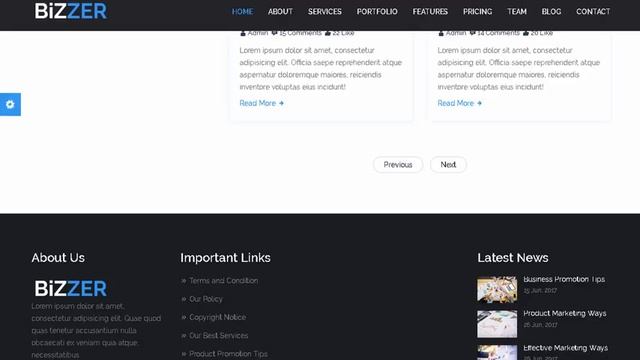Click the Previous pagination button
This screenshot has width=640, height=360.
tap(398, 165)
